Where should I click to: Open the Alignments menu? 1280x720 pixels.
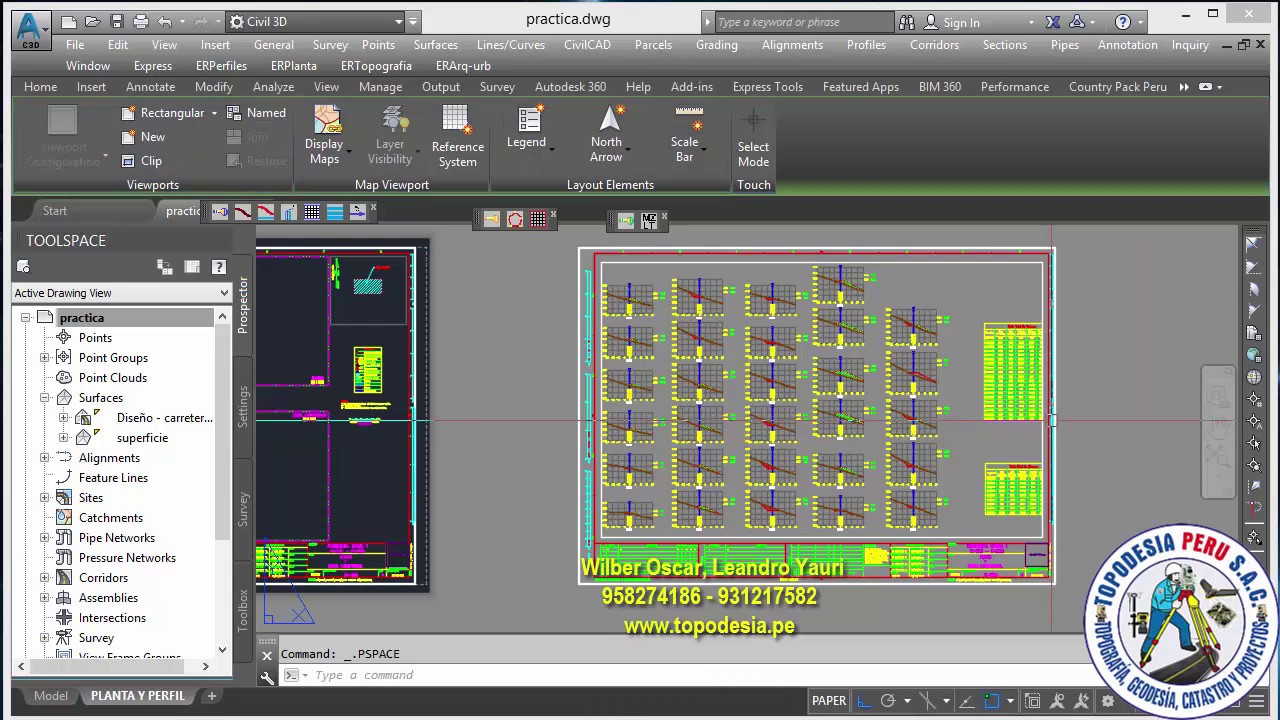pos(792,45)
